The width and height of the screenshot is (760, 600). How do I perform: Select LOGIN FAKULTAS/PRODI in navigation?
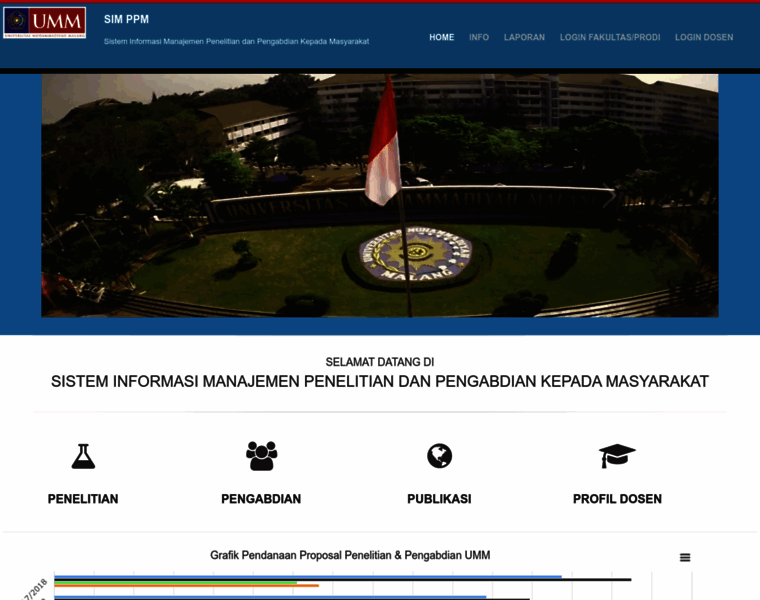(610, 37)
